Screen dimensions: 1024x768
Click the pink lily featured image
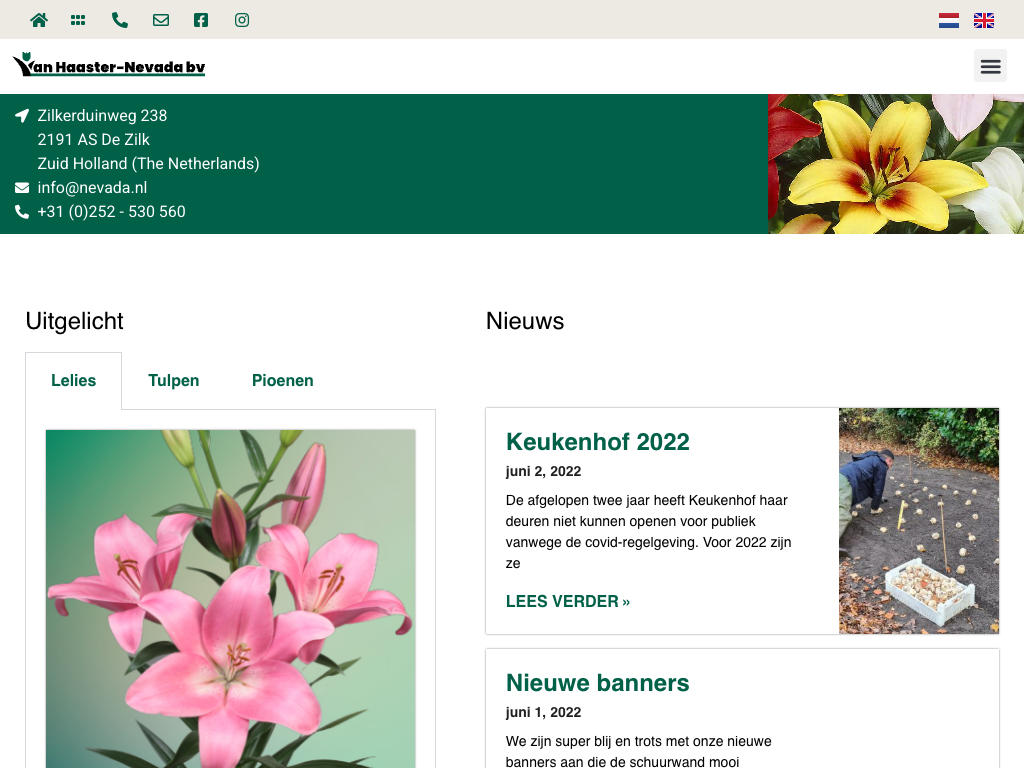(x=231, y=600)
